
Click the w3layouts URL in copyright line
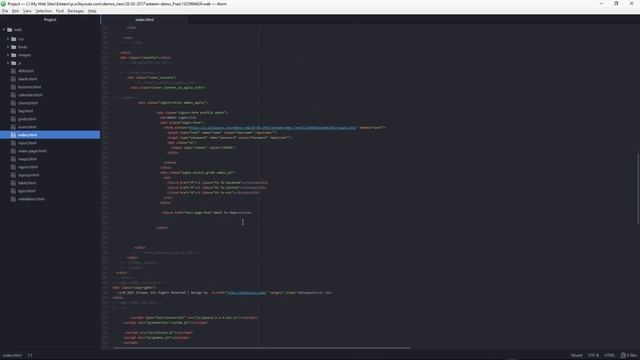(x=246, y=292)
